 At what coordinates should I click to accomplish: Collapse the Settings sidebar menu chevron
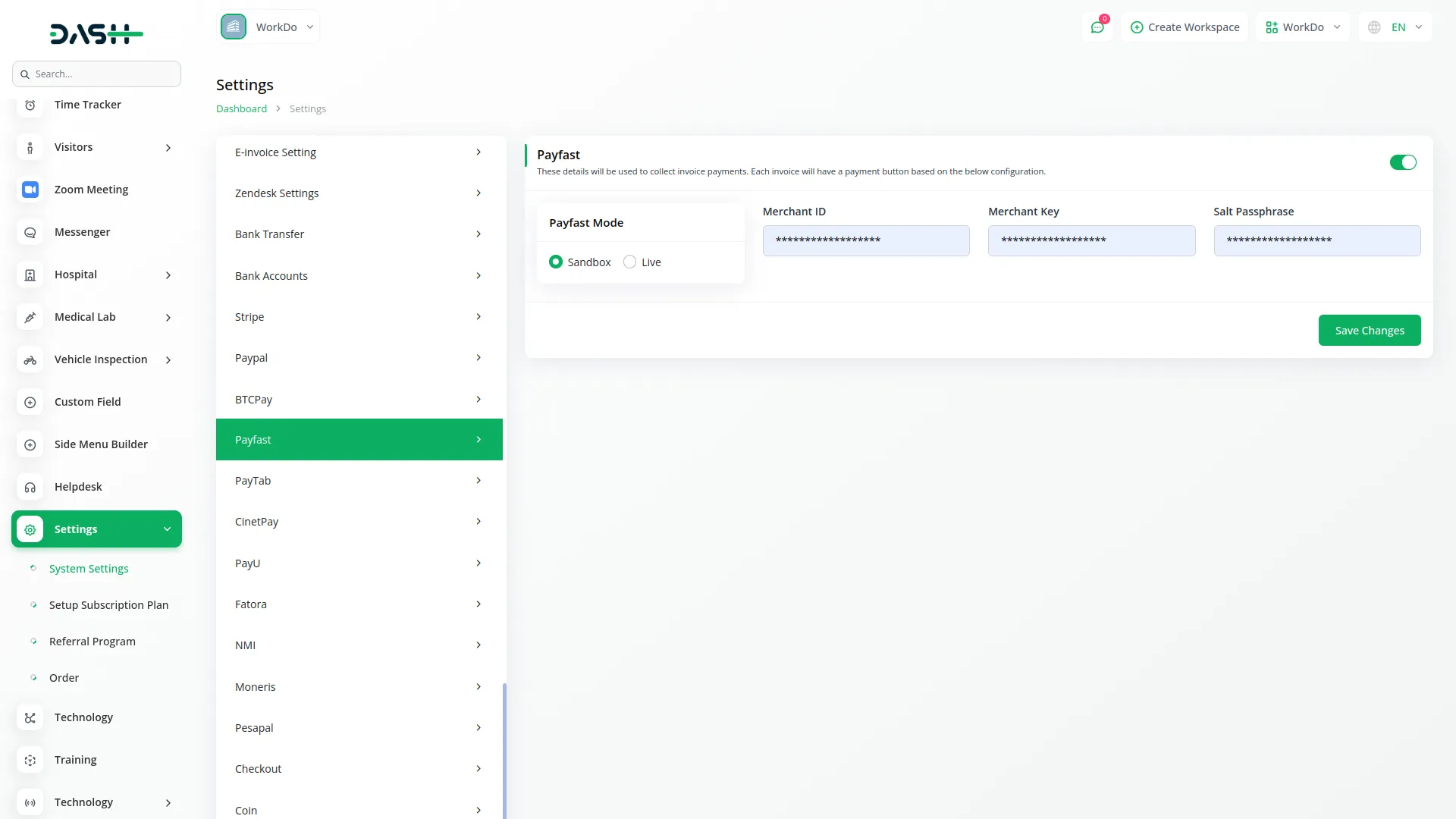tap(167, 529)
